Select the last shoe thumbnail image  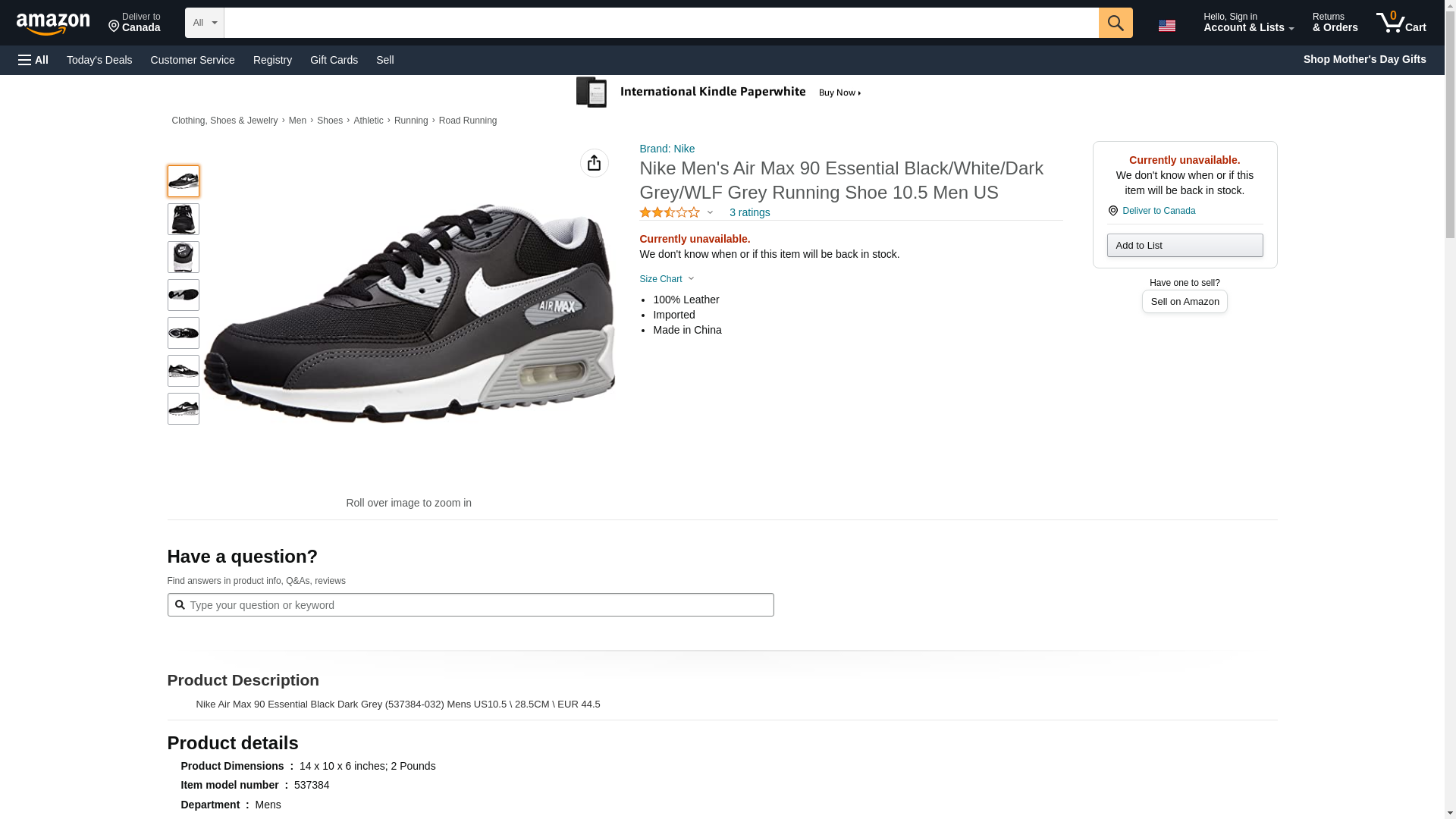pos(183,409)
